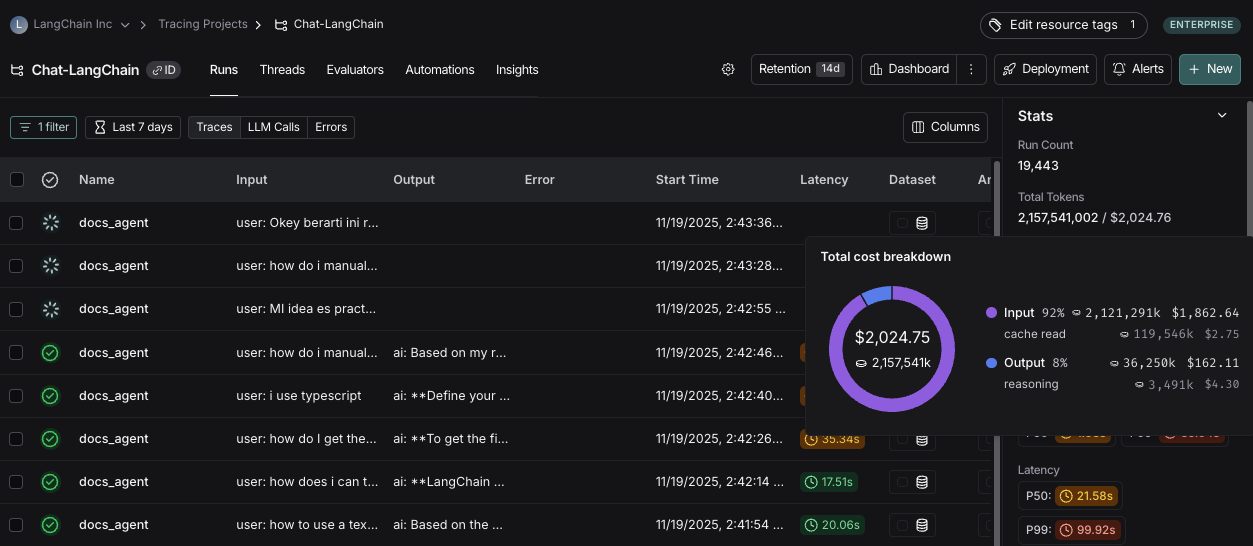Click the green New button

point(1210,69)
